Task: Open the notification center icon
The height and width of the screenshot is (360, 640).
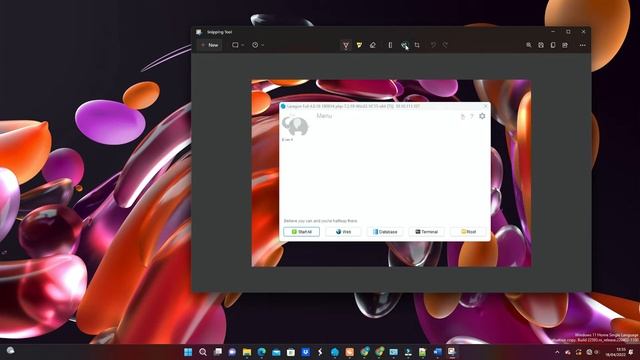Action: point(632,352)
